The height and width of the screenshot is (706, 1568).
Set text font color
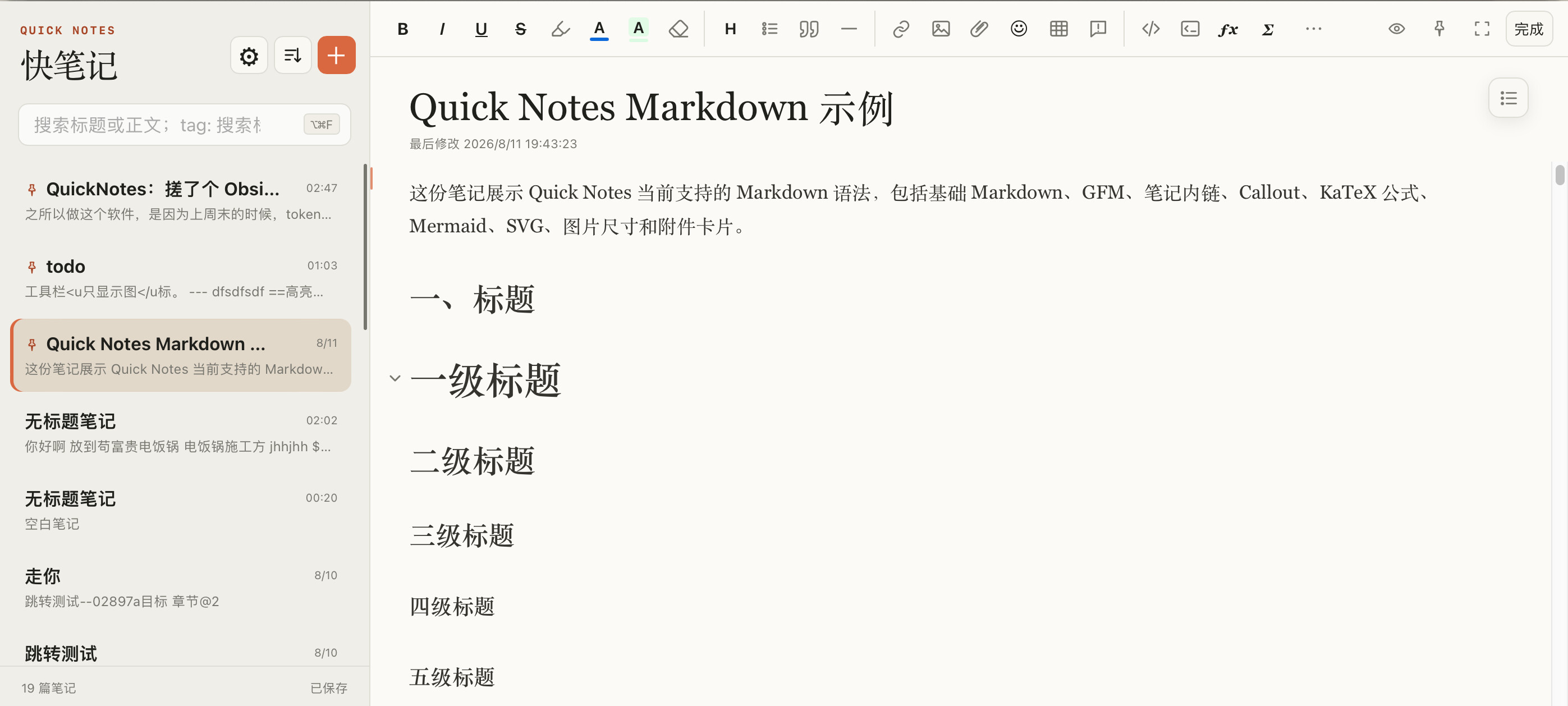[x=599, y=29]
